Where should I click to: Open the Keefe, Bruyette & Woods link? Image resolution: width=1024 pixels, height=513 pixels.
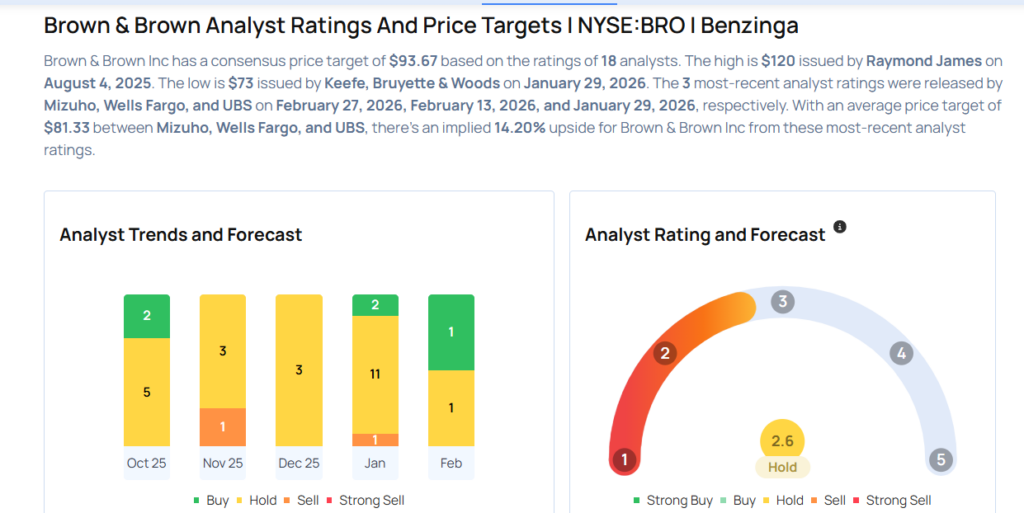tap(412, 82)
